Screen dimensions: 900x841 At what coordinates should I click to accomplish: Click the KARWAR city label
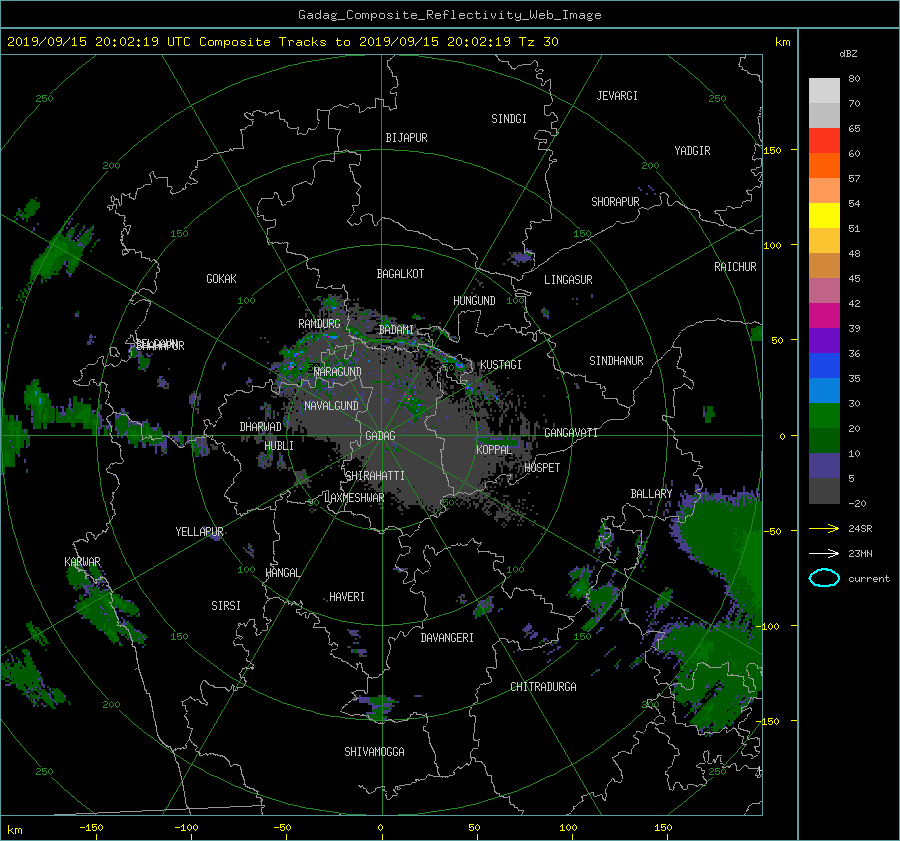82,561
